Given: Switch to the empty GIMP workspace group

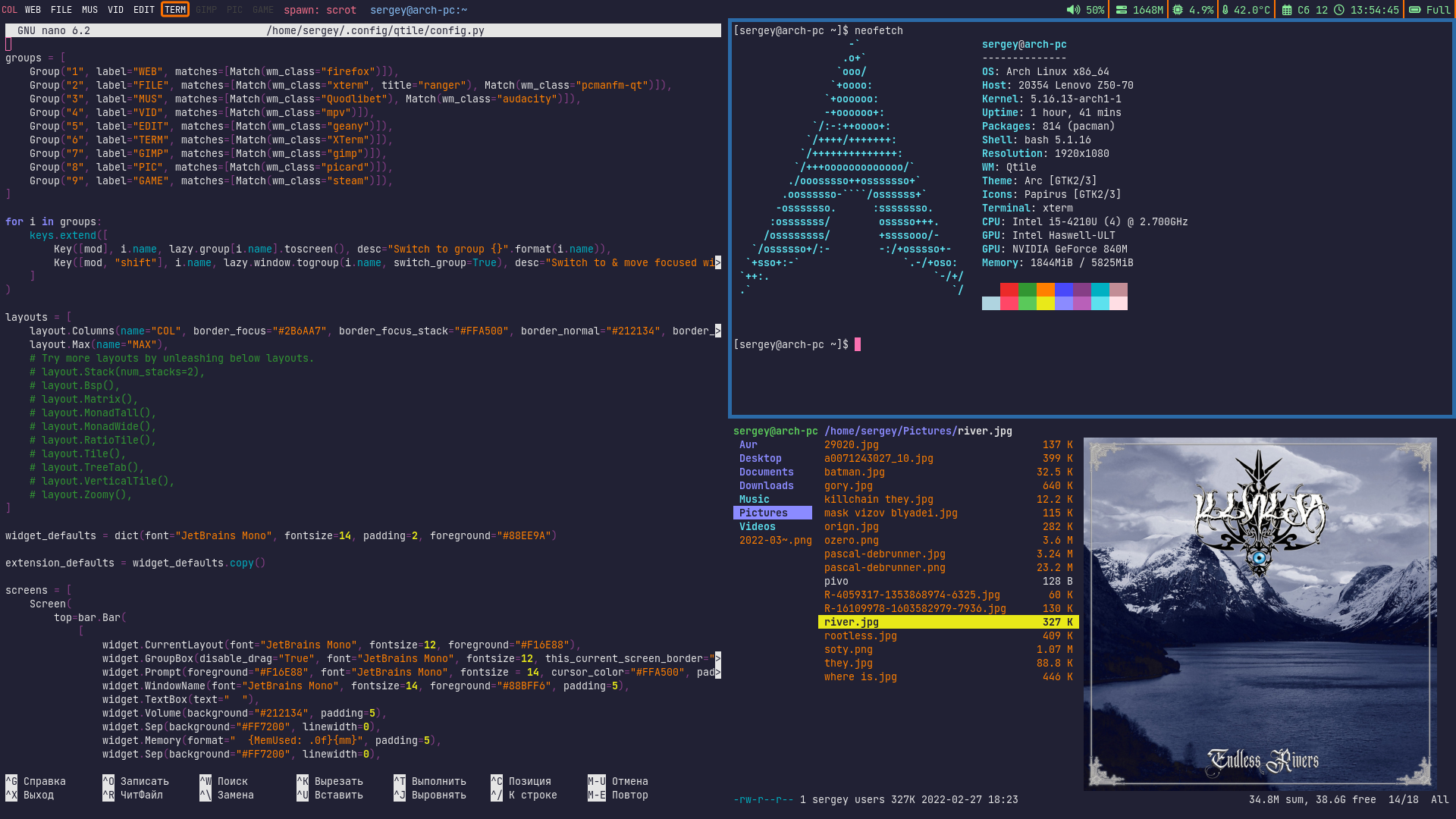Looking at the screenshot, I should click(206, 10).
